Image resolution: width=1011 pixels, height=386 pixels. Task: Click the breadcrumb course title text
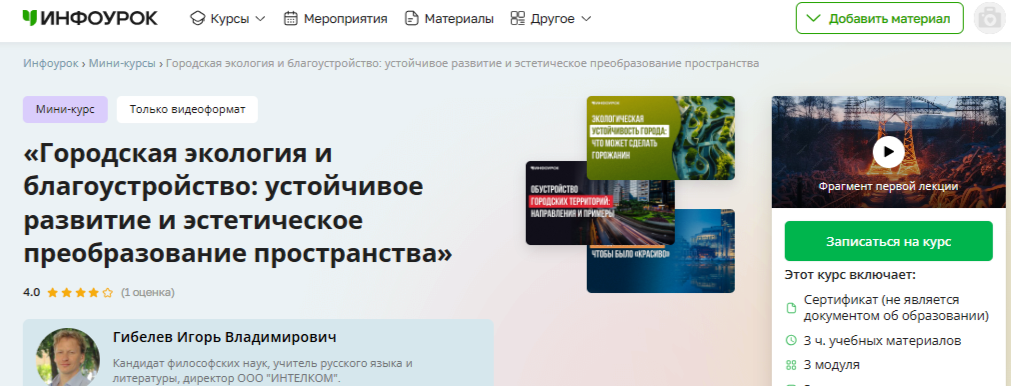tap(462, 63)
